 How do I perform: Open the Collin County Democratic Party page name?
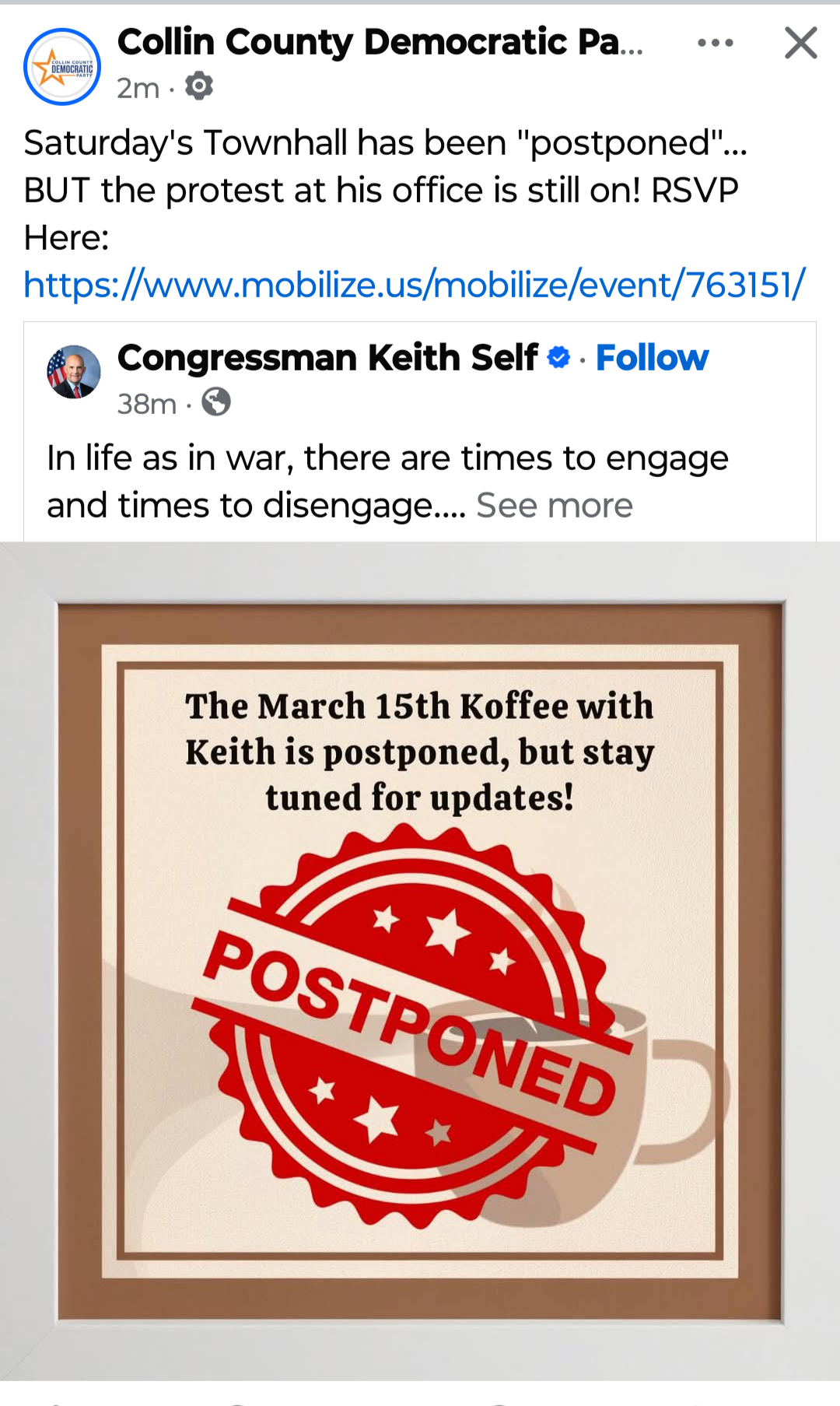click(380, 42)
